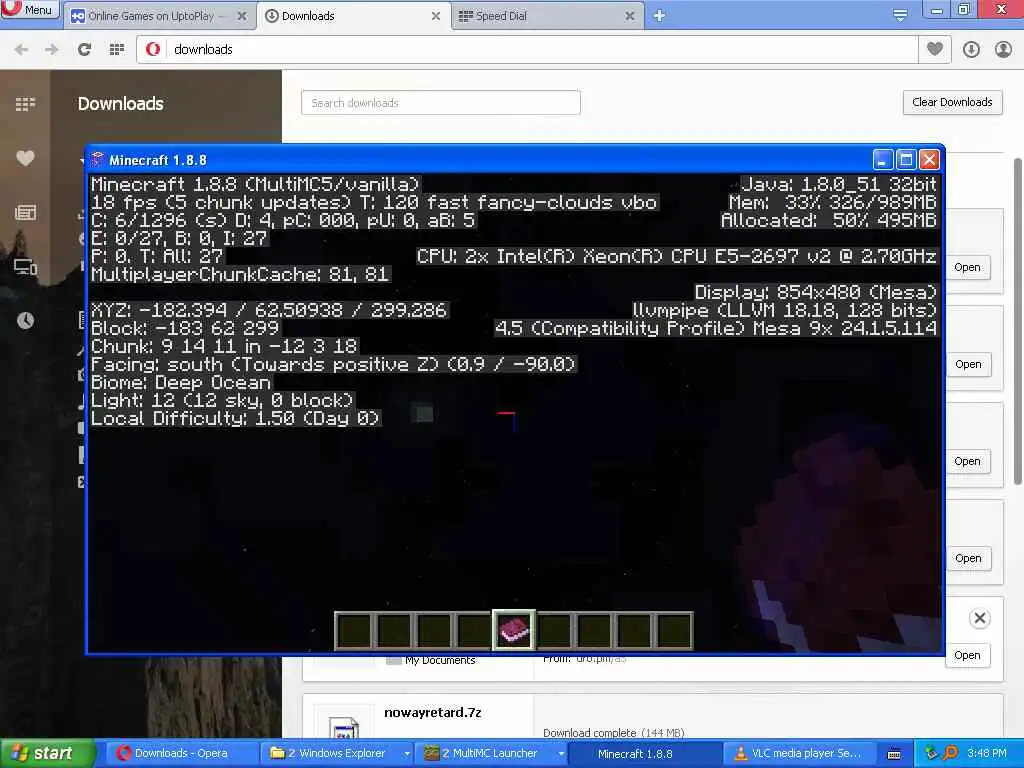Viewport: 1024px width, 768px height.
Task: Click the Minecraft window icon in title bar
Action: [x=98, y=159]
